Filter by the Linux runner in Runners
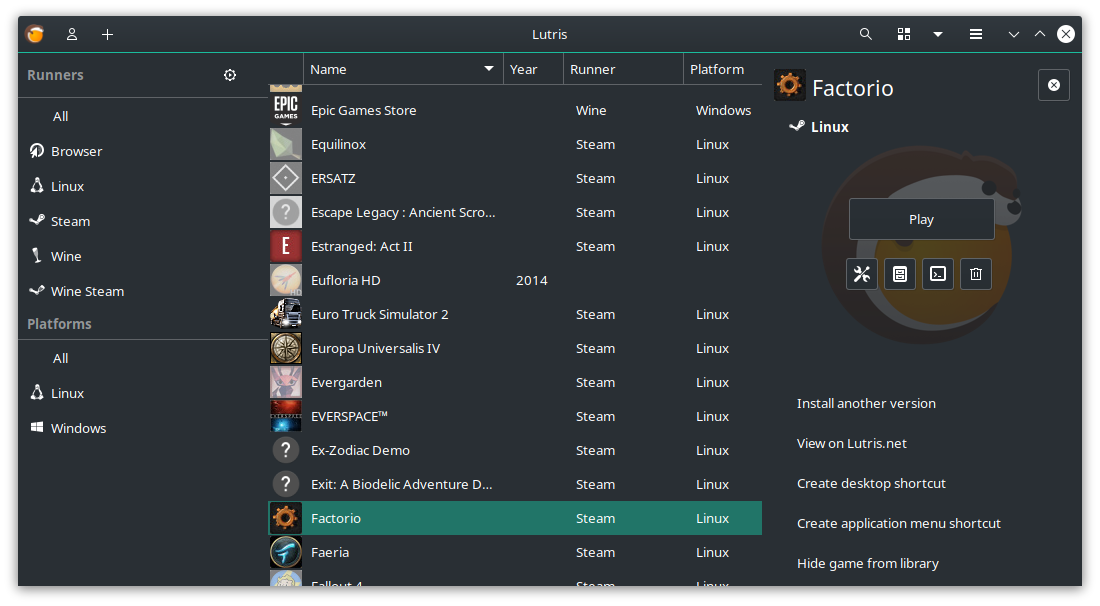Viewport: 1100px width, 606px height. point(67,187)
